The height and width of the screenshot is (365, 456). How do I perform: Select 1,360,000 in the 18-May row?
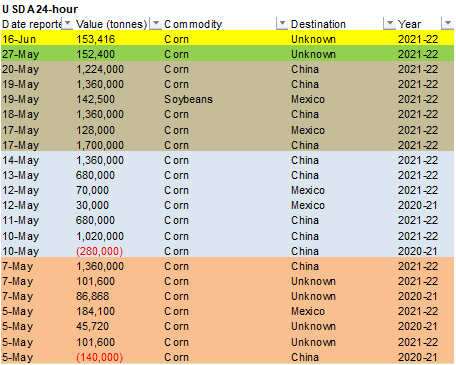(100, 114)
